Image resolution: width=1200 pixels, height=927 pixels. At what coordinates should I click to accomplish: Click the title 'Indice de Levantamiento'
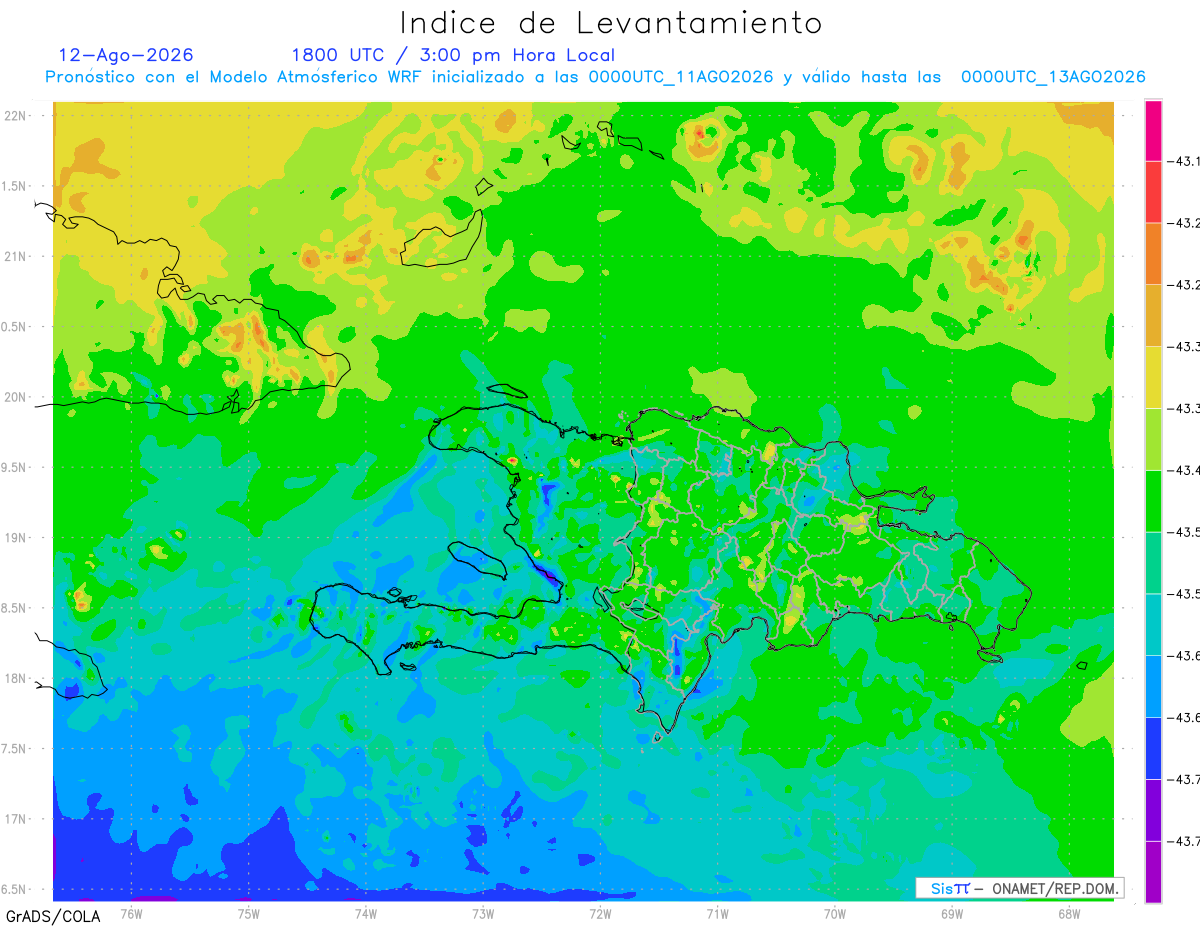pyautogui.click(x=611, y=22)
